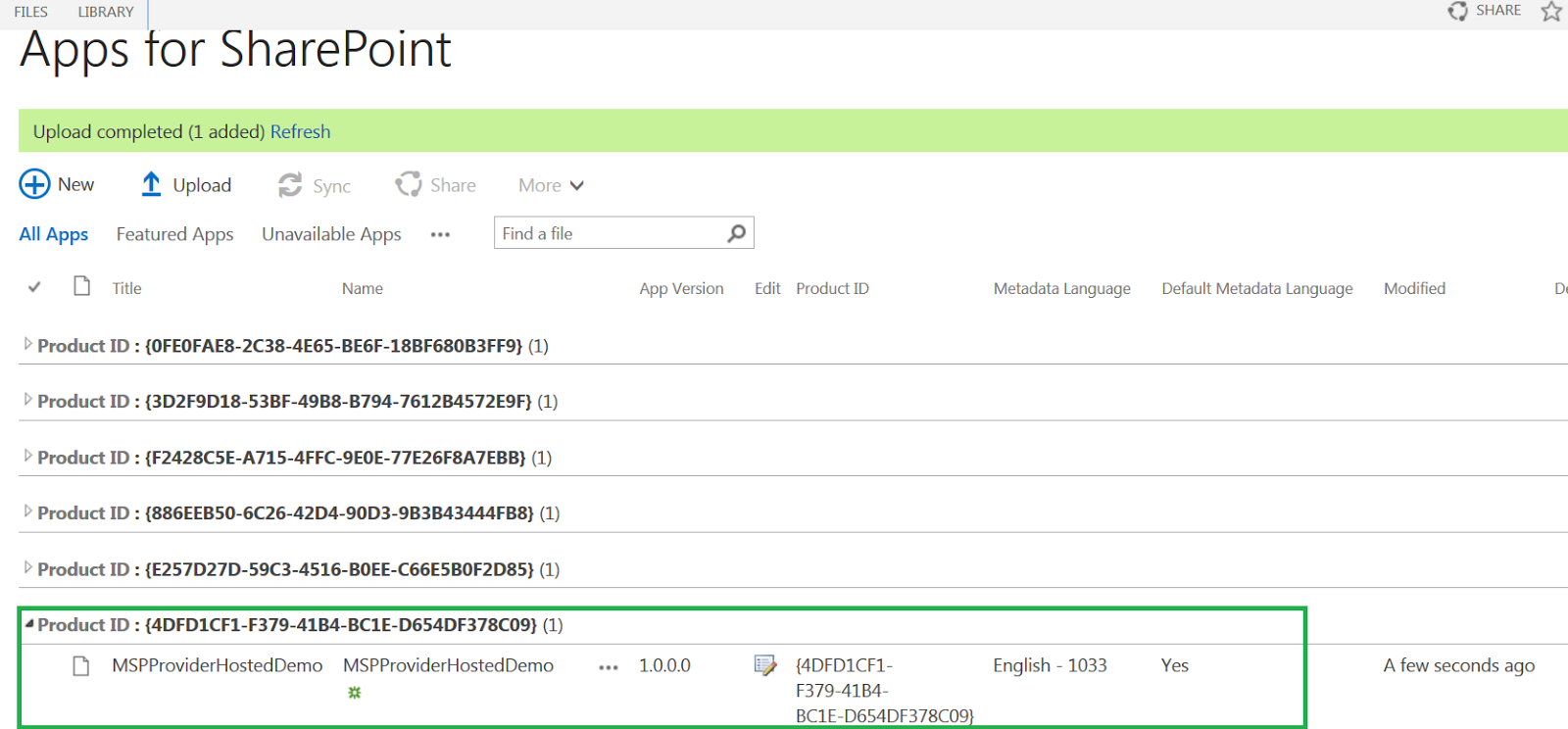Open the MSPProviderHostedDemo name link
The height and width of the screenshot is (729, 1568).
[448, 665]
